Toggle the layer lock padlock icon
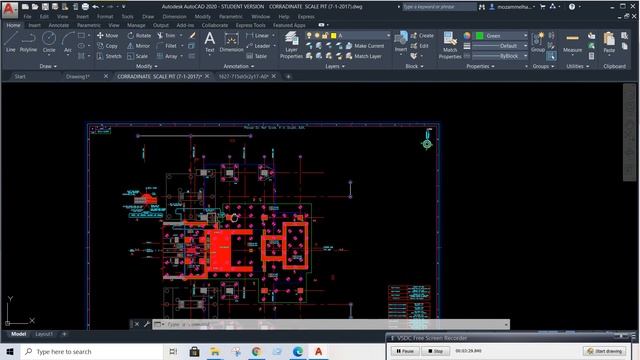 coord(325,36)
